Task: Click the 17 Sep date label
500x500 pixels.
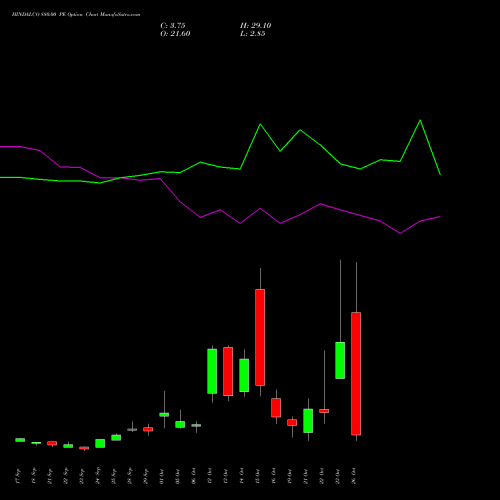Action: pos(18,476)
